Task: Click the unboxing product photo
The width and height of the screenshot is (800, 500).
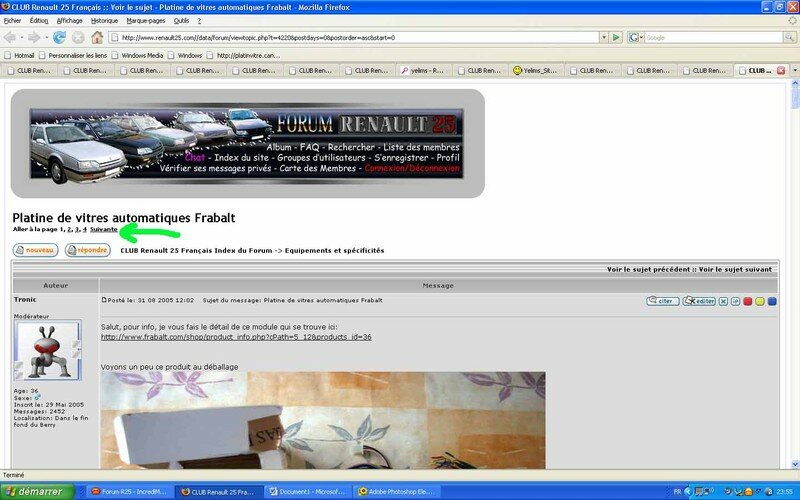Action: point(323,420)
